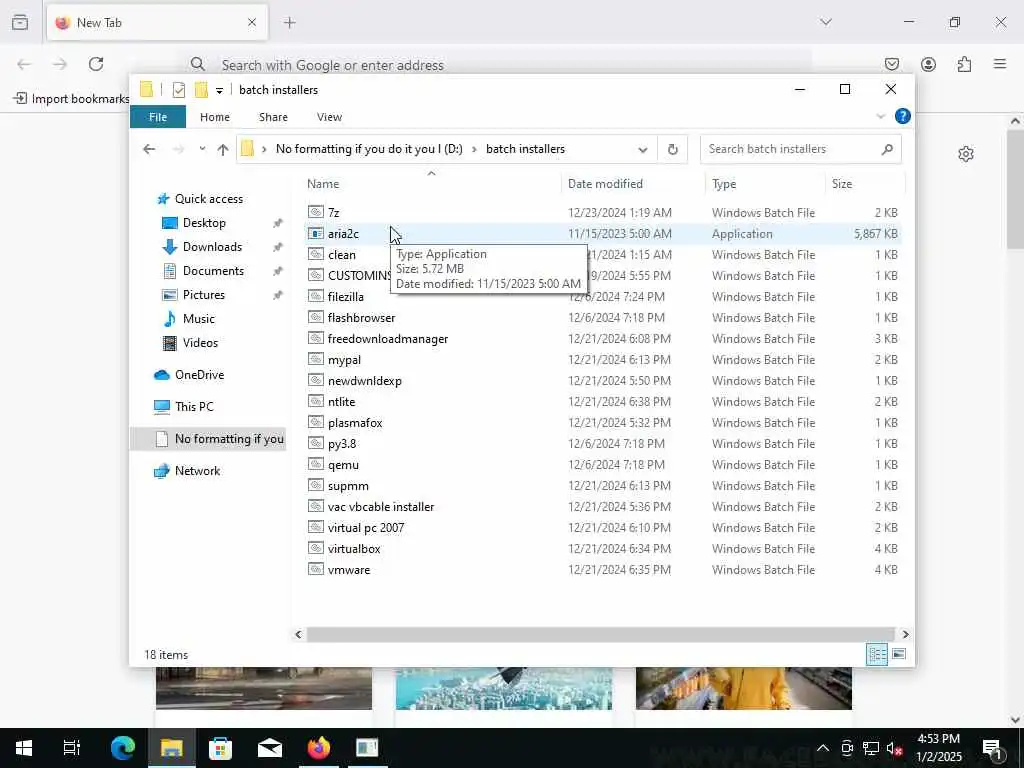The height and width of the screenshot is (768, 1024).
Task: Open address bar previous locations dropdown
Action: point(643,149)
